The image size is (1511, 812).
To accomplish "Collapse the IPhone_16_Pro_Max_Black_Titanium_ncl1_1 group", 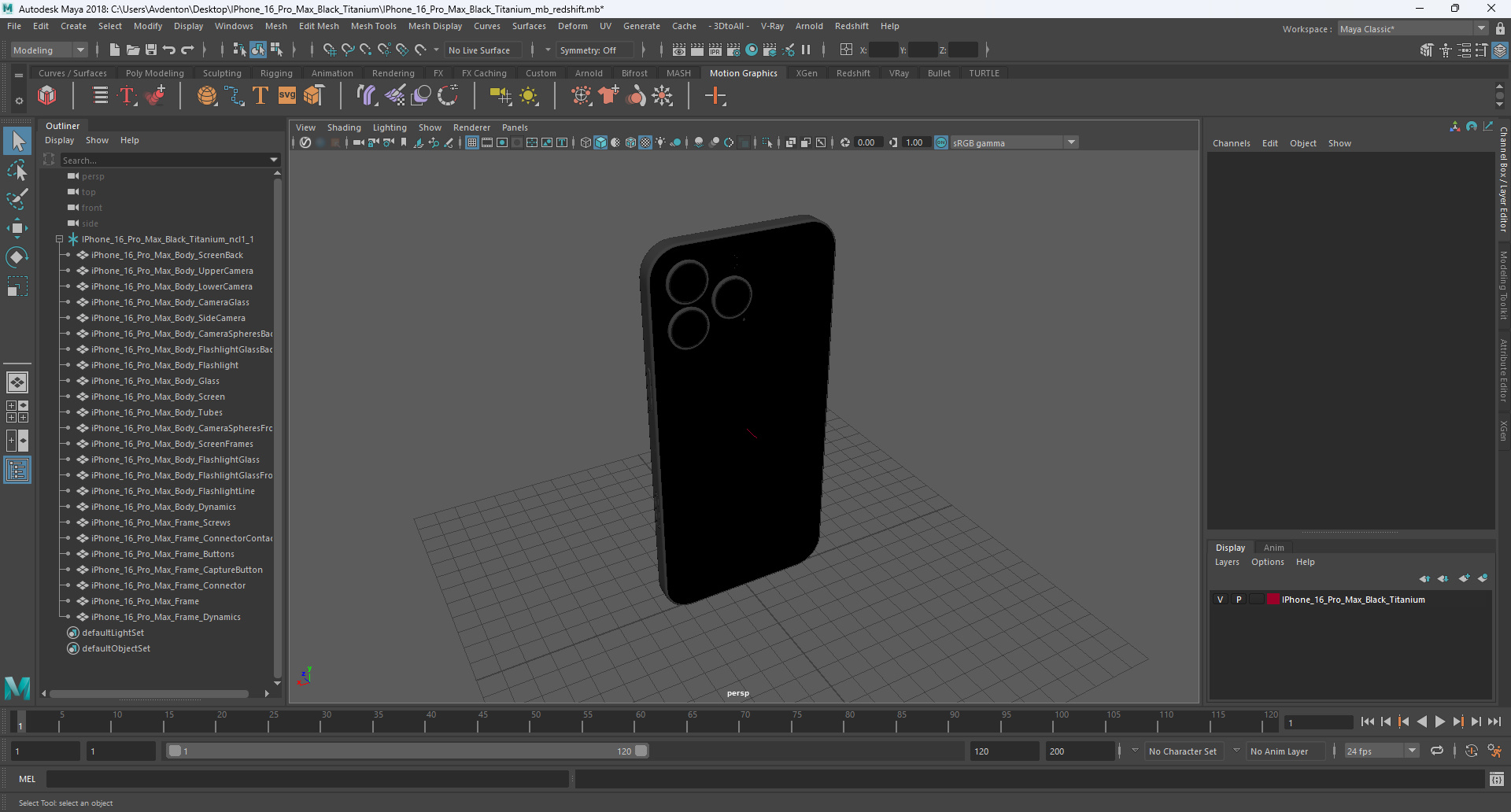I will [59, 239].
